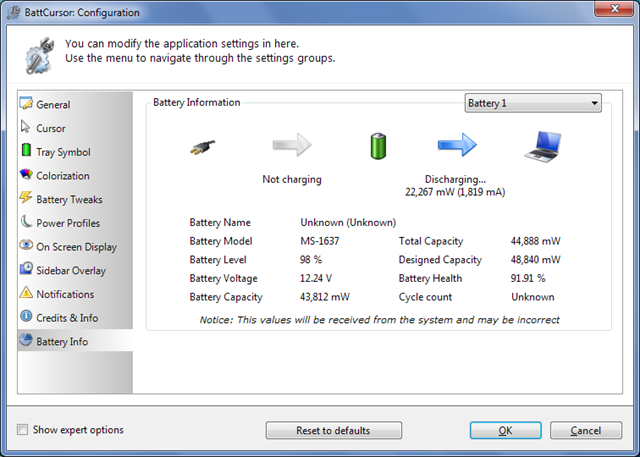Select On Screen Display settings
Viewport: 640px width, 457px height.
(75, 246)
